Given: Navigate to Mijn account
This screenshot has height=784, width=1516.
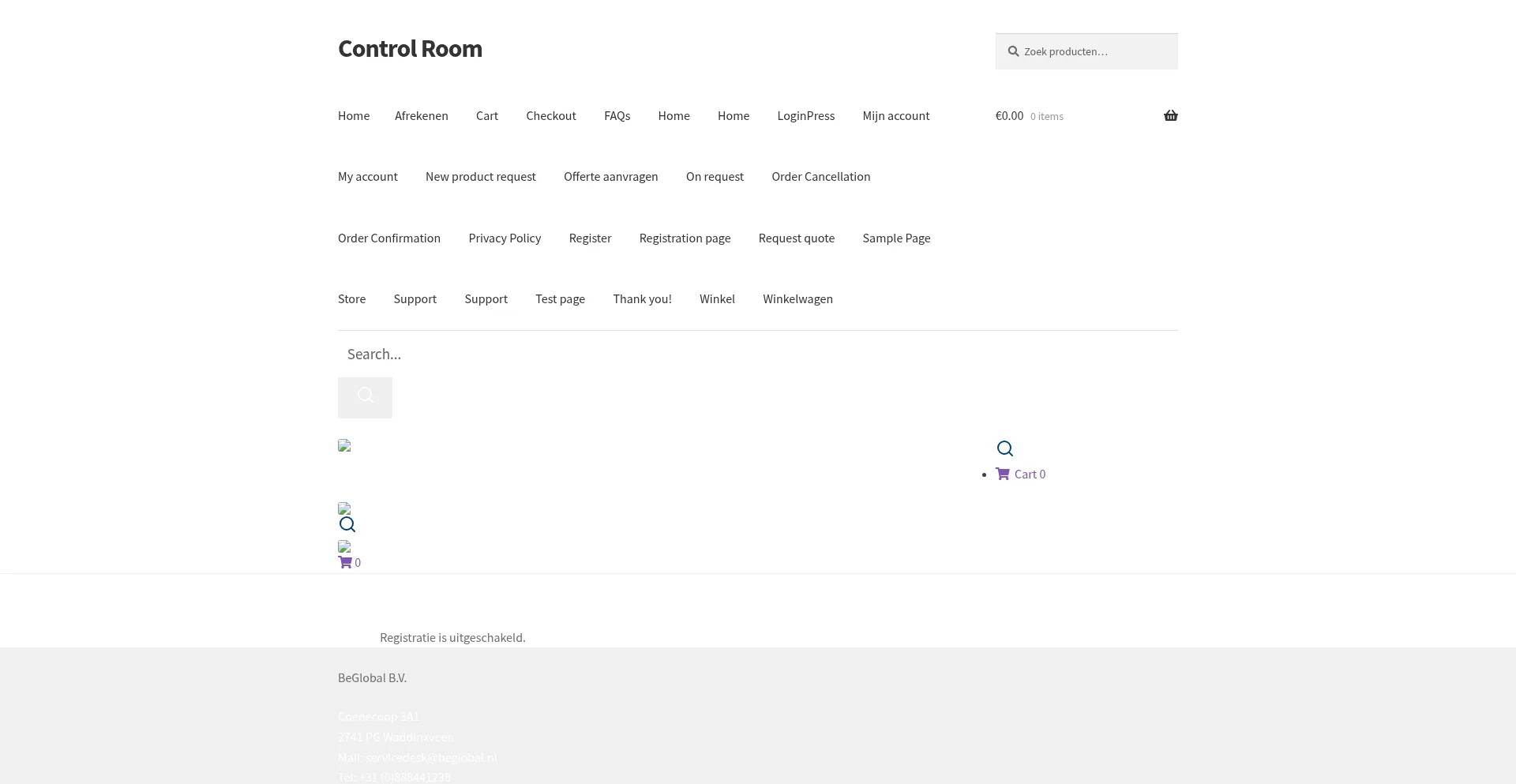Looking at the screenshot, I should [895, 115].
